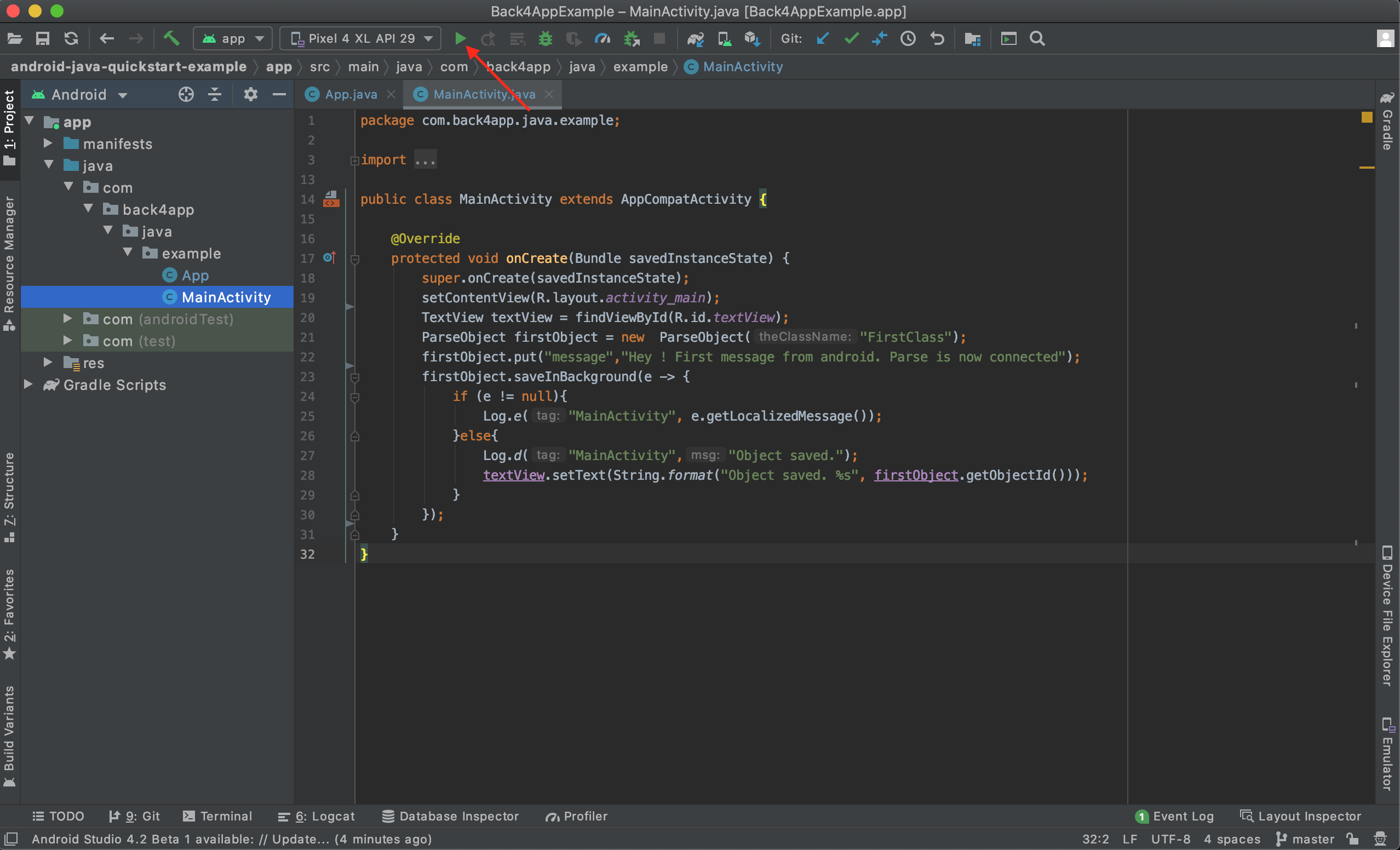
Task: Open the Profiler gauge toolbar icon
Action: coord(603,39)
